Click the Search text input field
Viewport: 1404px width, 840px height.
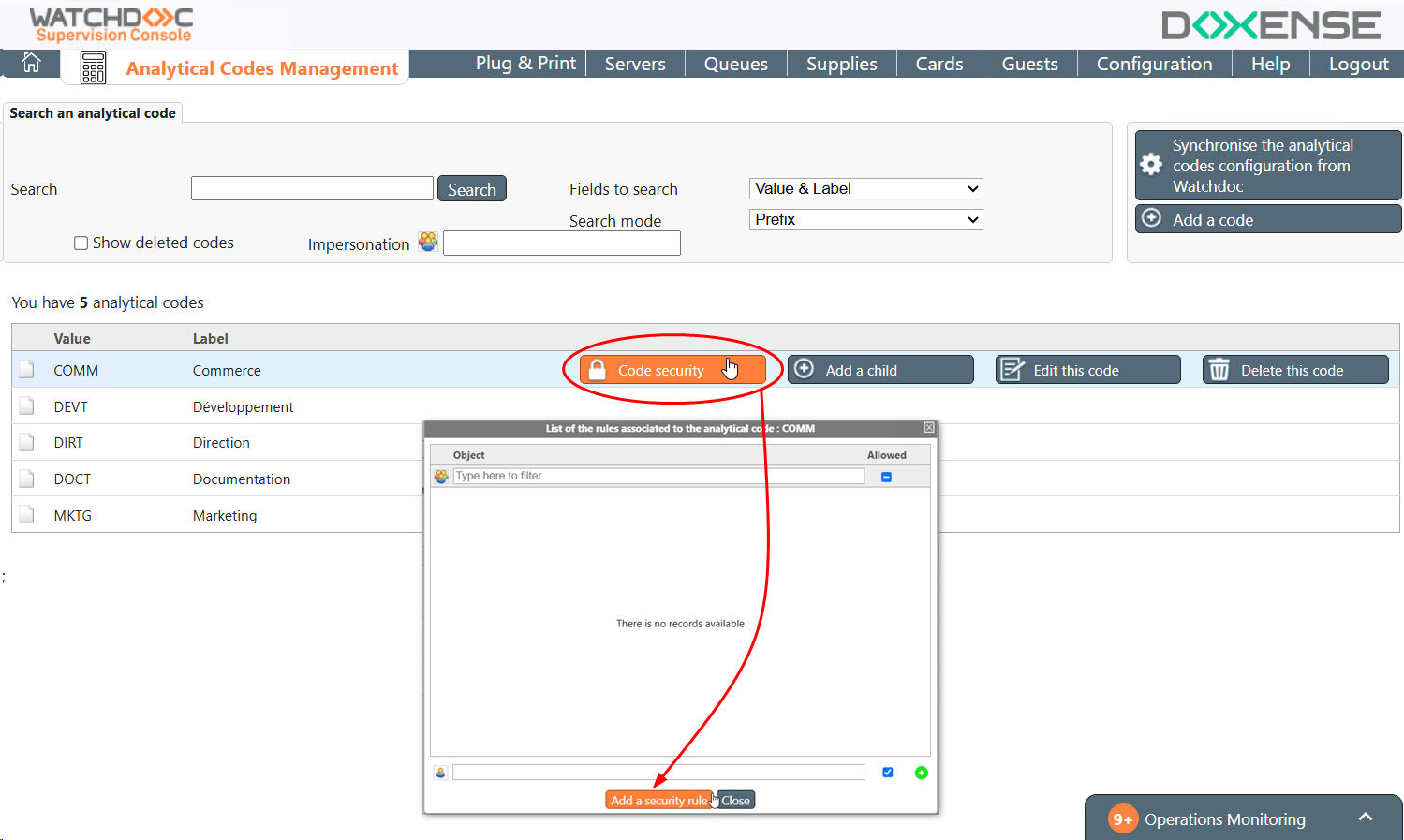[x=312, y=189]
